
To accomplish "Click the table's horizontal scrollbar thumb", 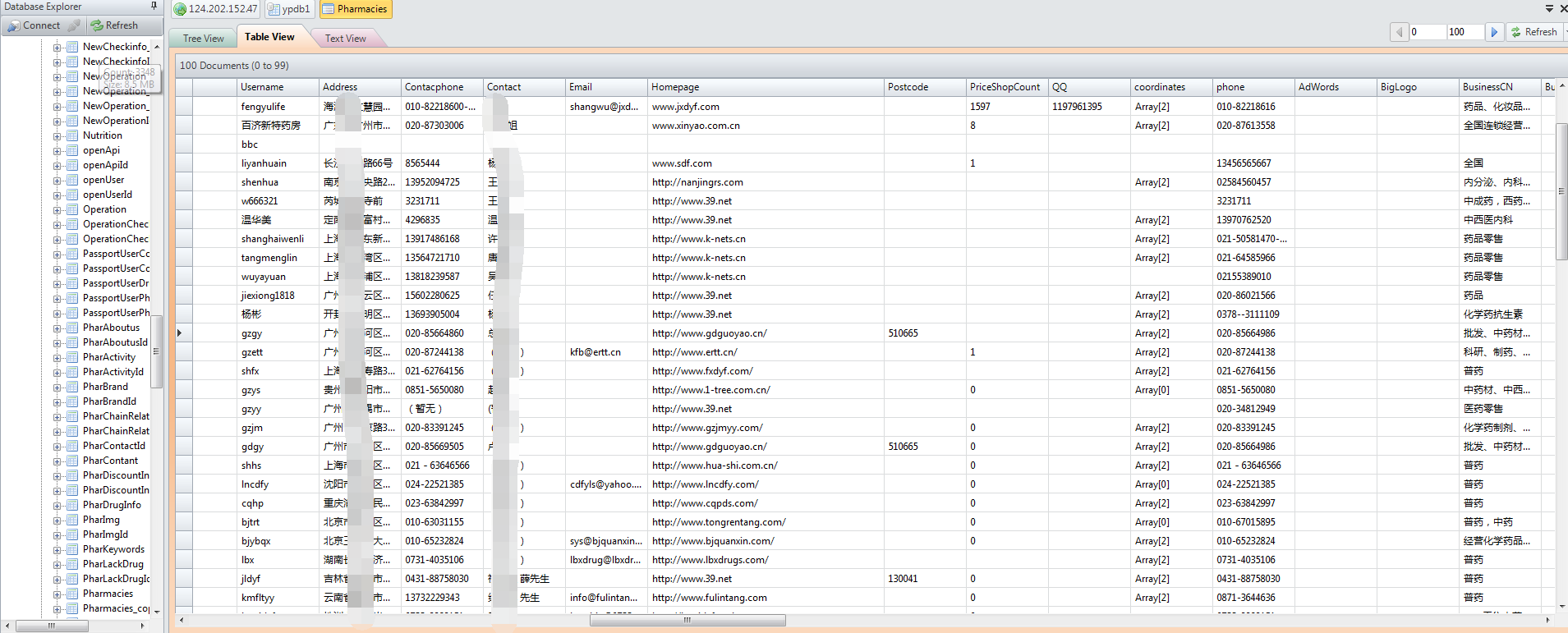I will coord(687,621).
